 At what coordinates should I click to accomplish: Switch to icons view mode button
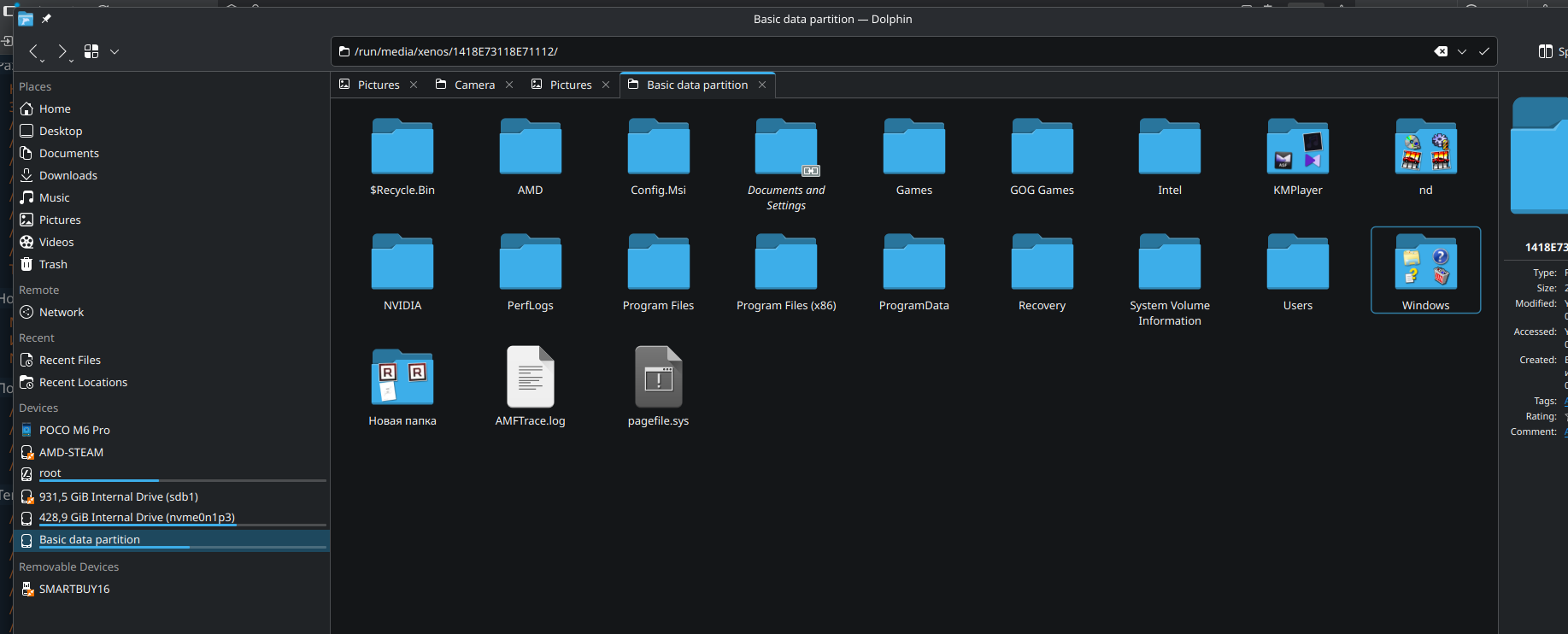[91, 52]
